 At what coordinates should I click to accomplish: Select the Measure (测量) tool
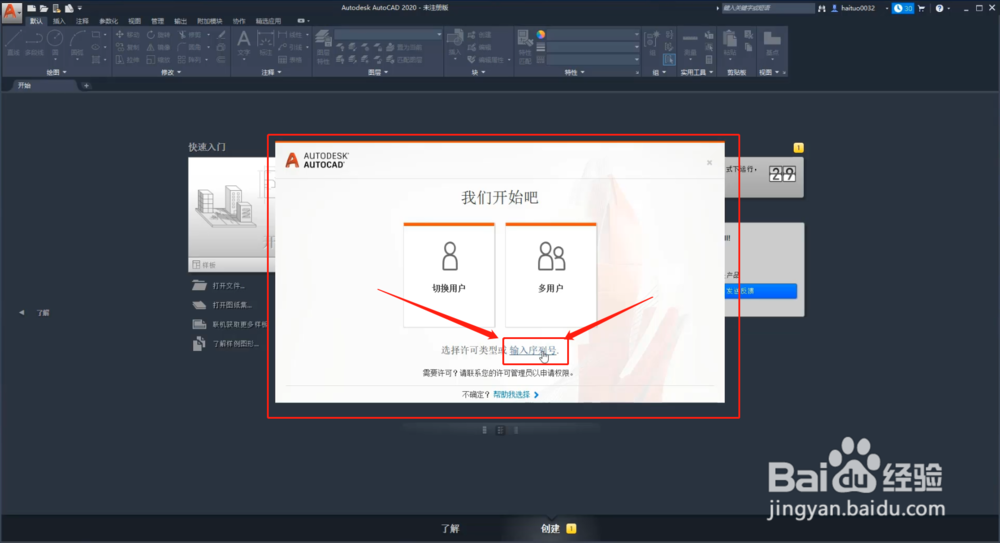(690, 45)
